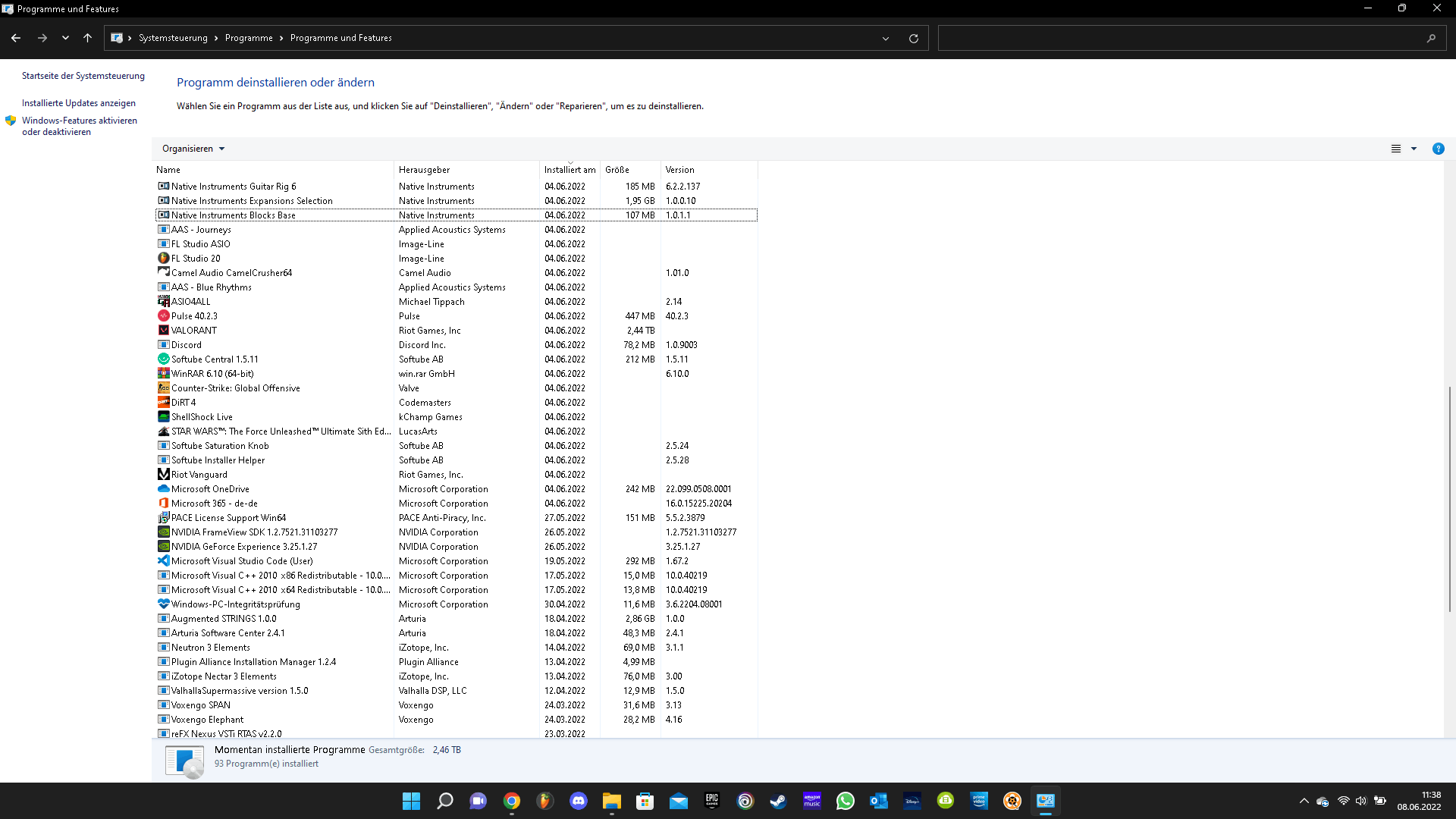
Task: Click the Programme breadcrumb segment
Action: point(249,38)
